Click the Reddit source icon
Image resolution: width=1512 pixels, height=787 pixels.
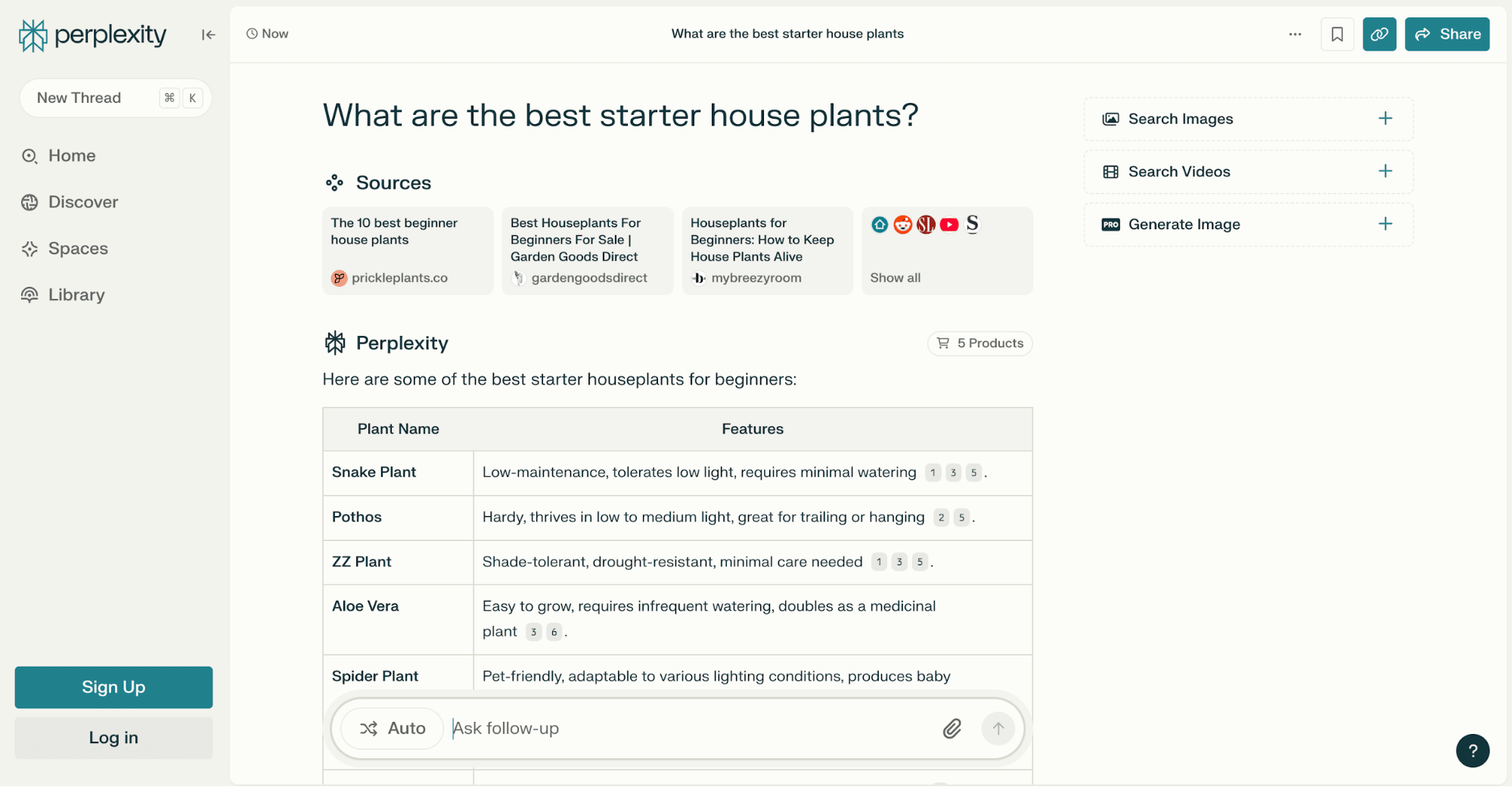[902, 225]
